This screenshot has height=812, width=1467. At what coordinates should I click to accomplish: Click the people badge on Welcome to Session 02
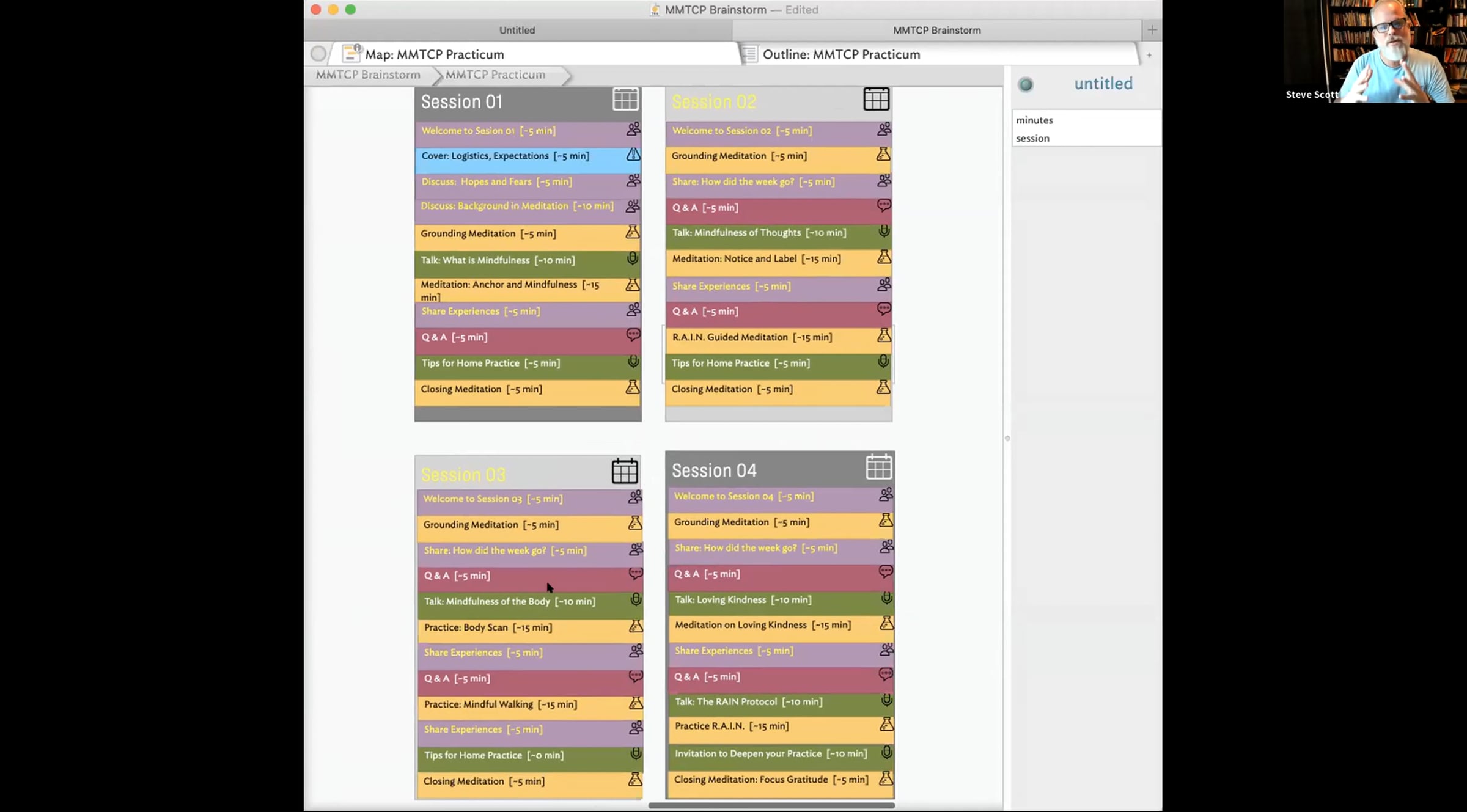pos(884,129)
